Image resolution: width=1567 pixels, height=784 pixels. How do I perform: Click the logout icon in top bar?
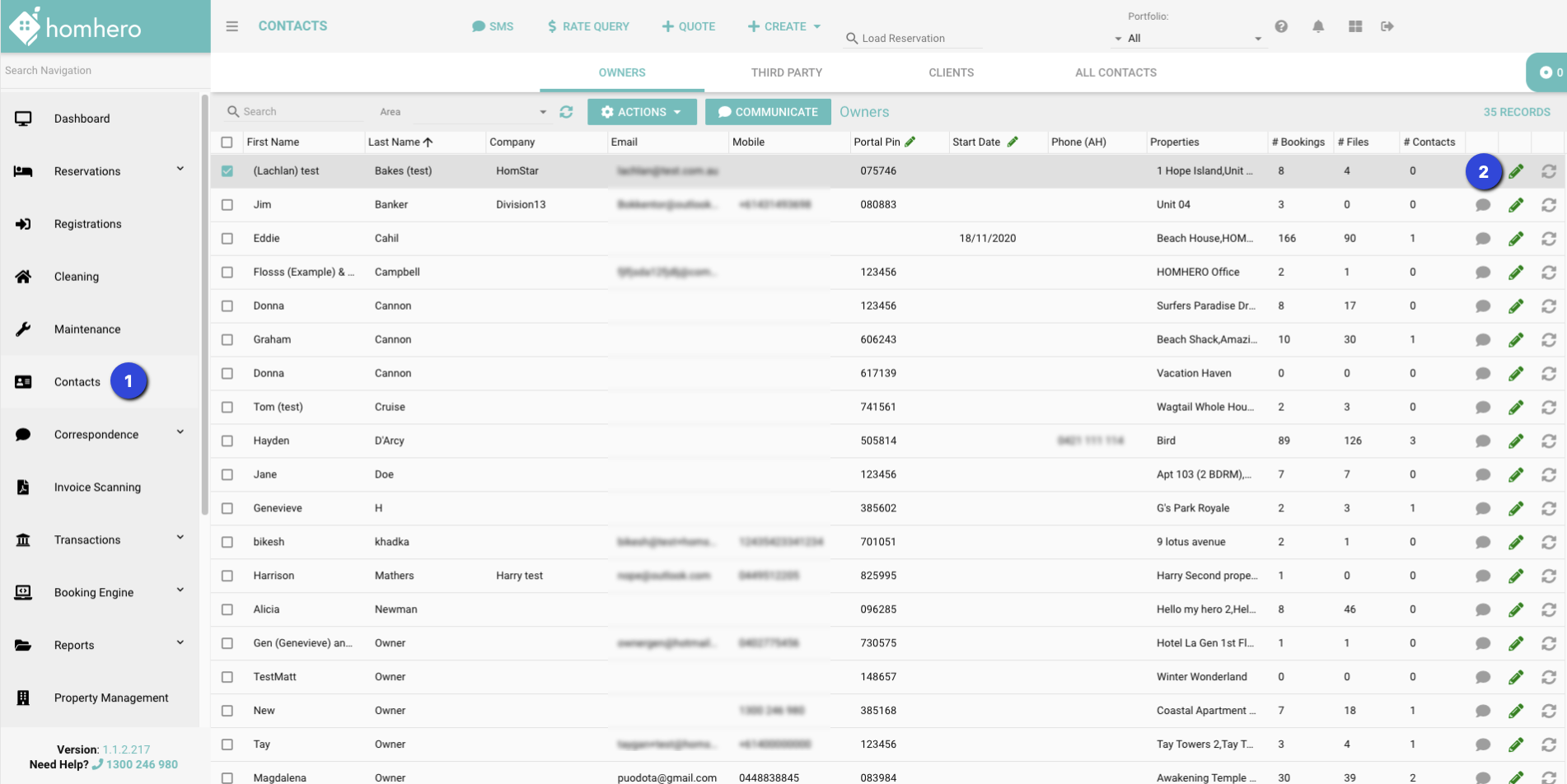click(x=1387, y=26)
